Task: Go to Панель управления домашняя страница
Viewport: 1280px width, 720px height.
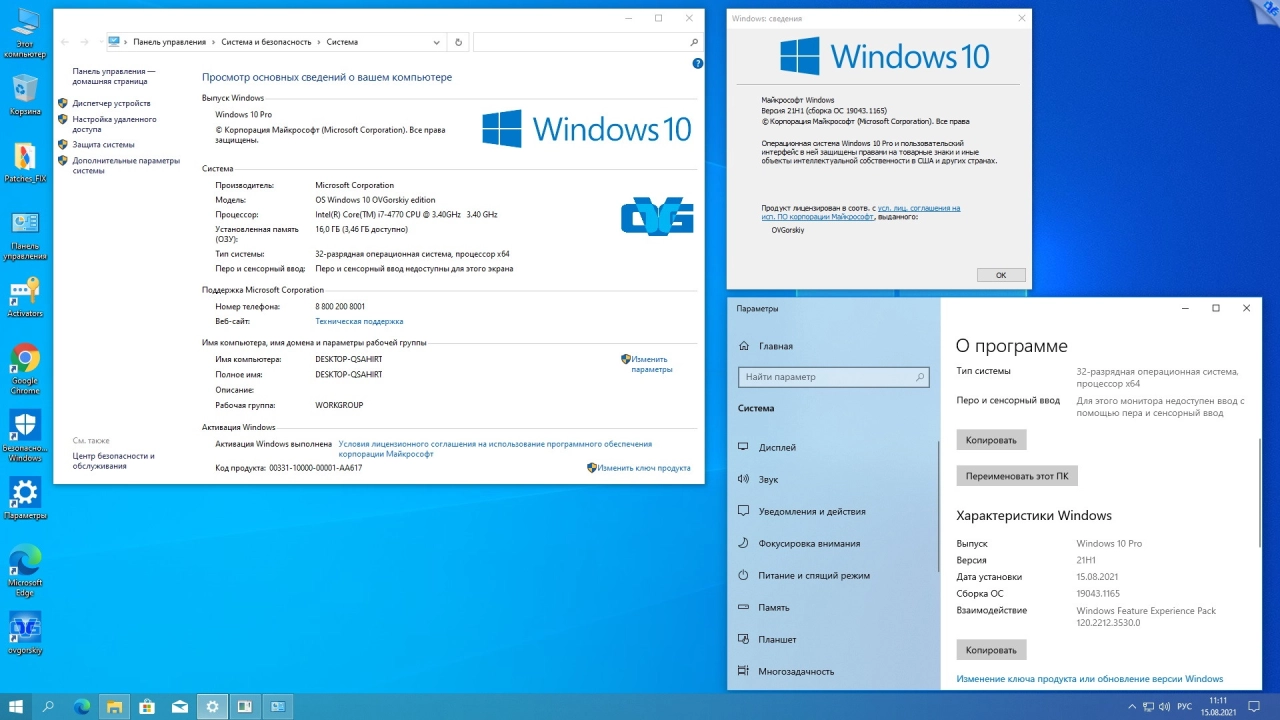Action: click(x=114, y=77)
